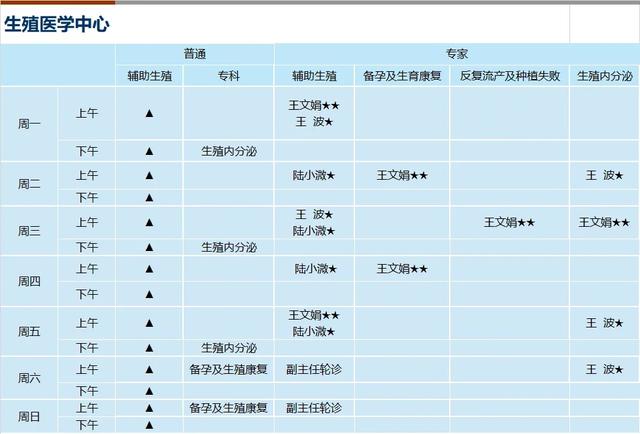Select the 普通 column group header
The image size is (640, 434).
tap(195, 54)
